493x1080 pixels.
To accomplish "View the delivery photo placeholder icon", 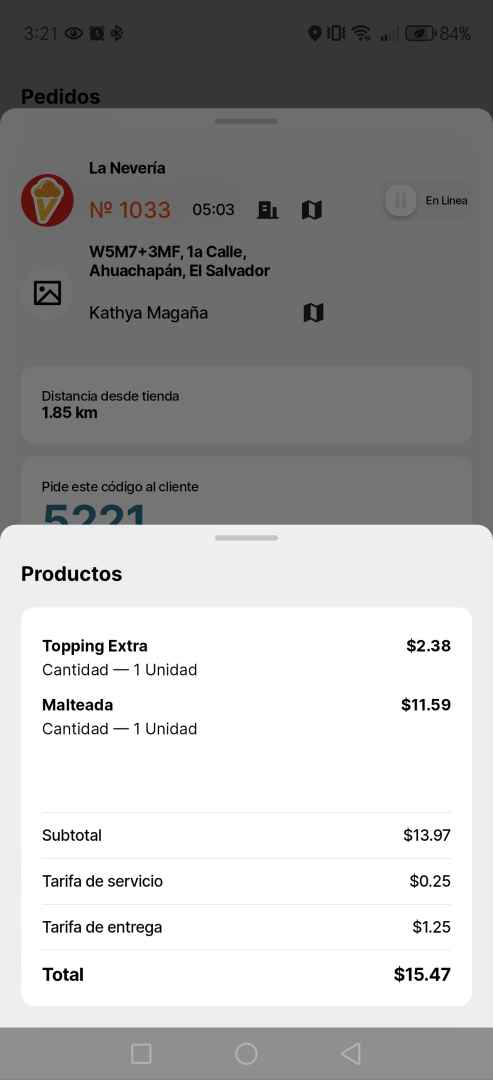I will pos(48,293).
